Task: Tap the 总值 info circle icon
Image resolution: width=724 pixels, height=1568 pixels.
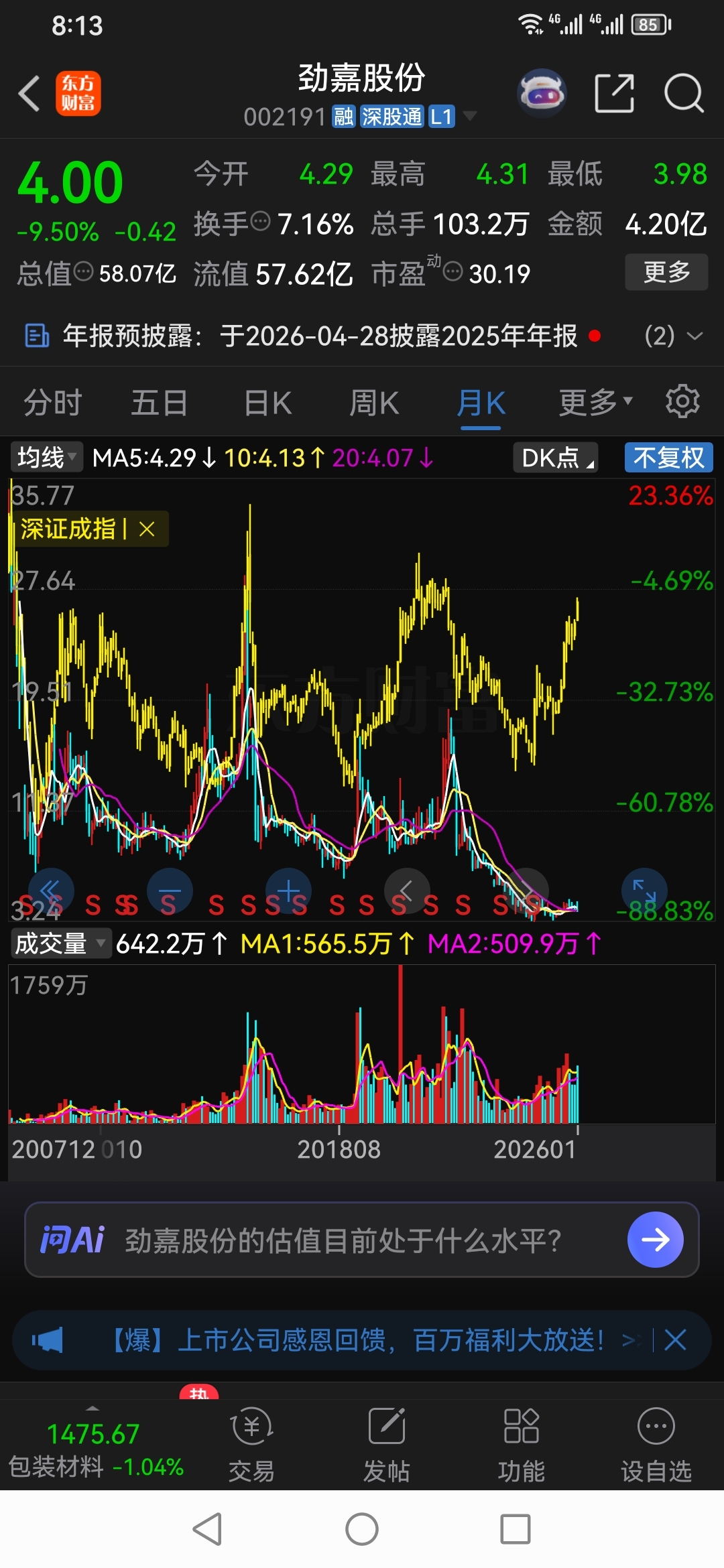Action: (83, 271)
